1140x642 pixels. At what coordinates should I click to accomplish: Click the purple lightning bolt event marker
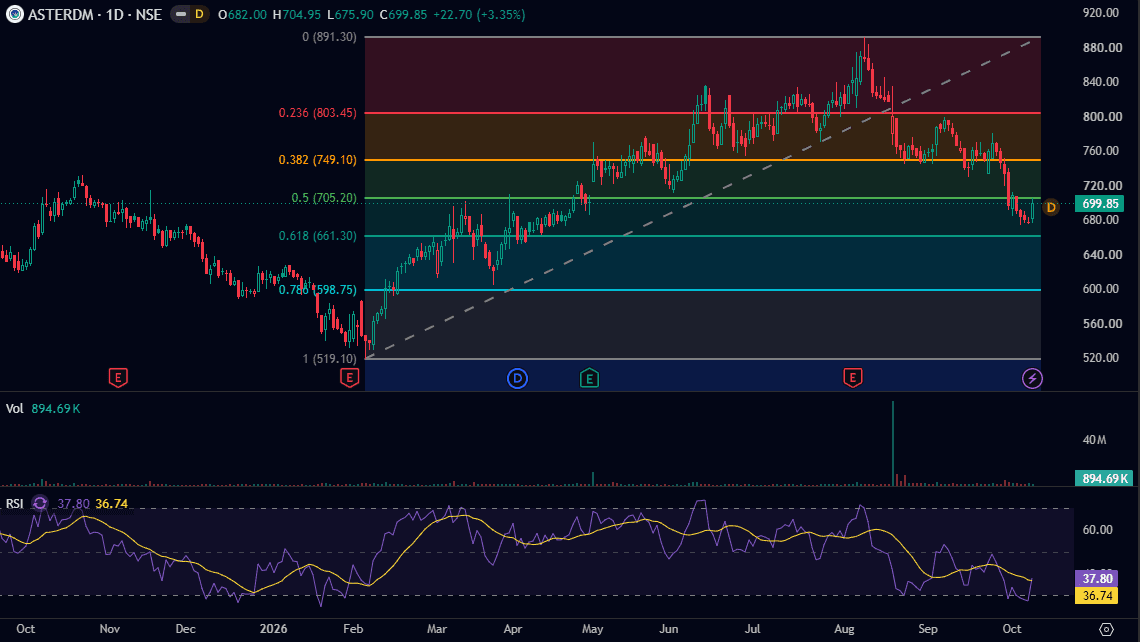tap(1032, 378)
